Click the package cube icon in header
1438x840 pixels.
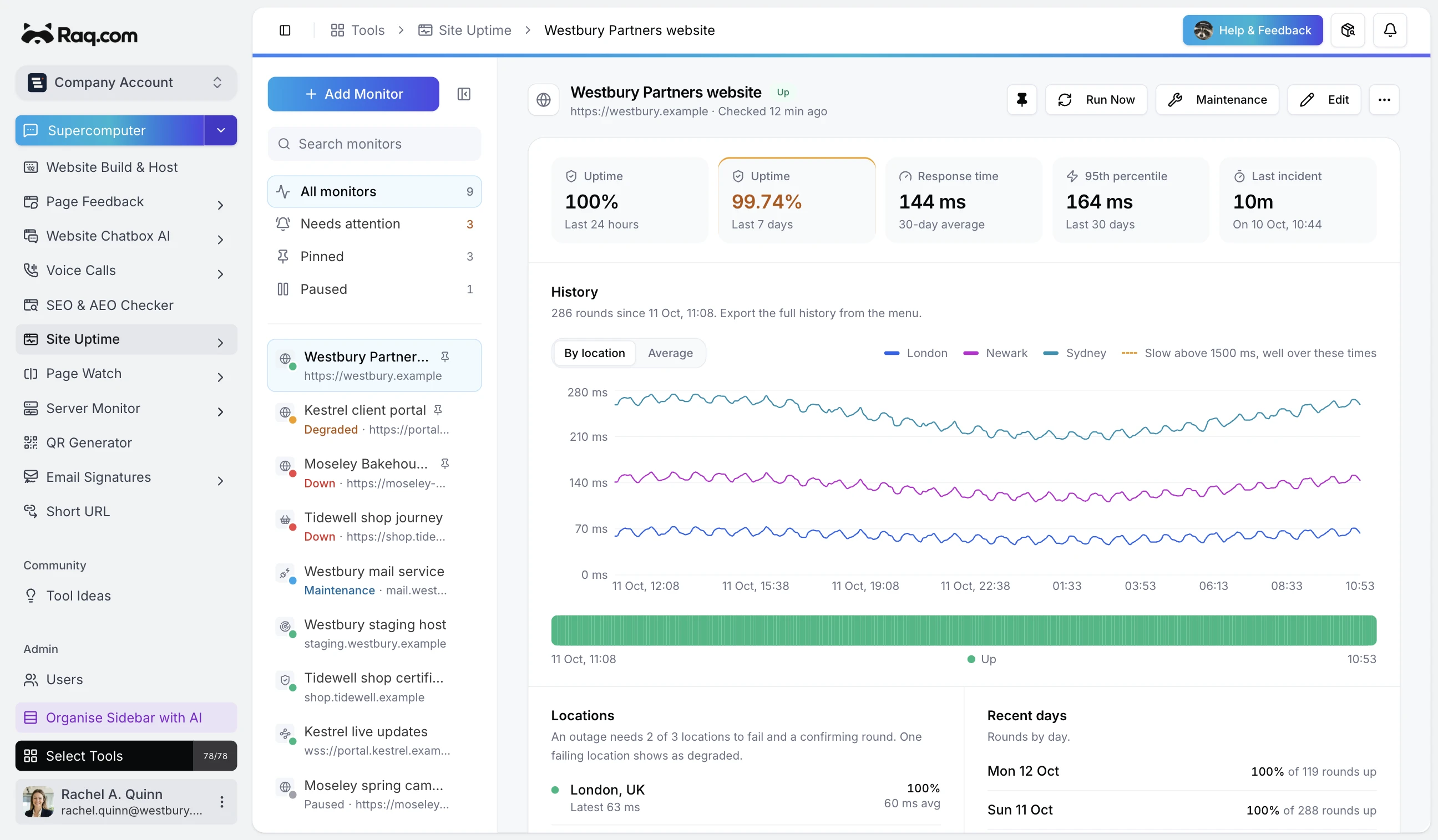pos(1347,30)
